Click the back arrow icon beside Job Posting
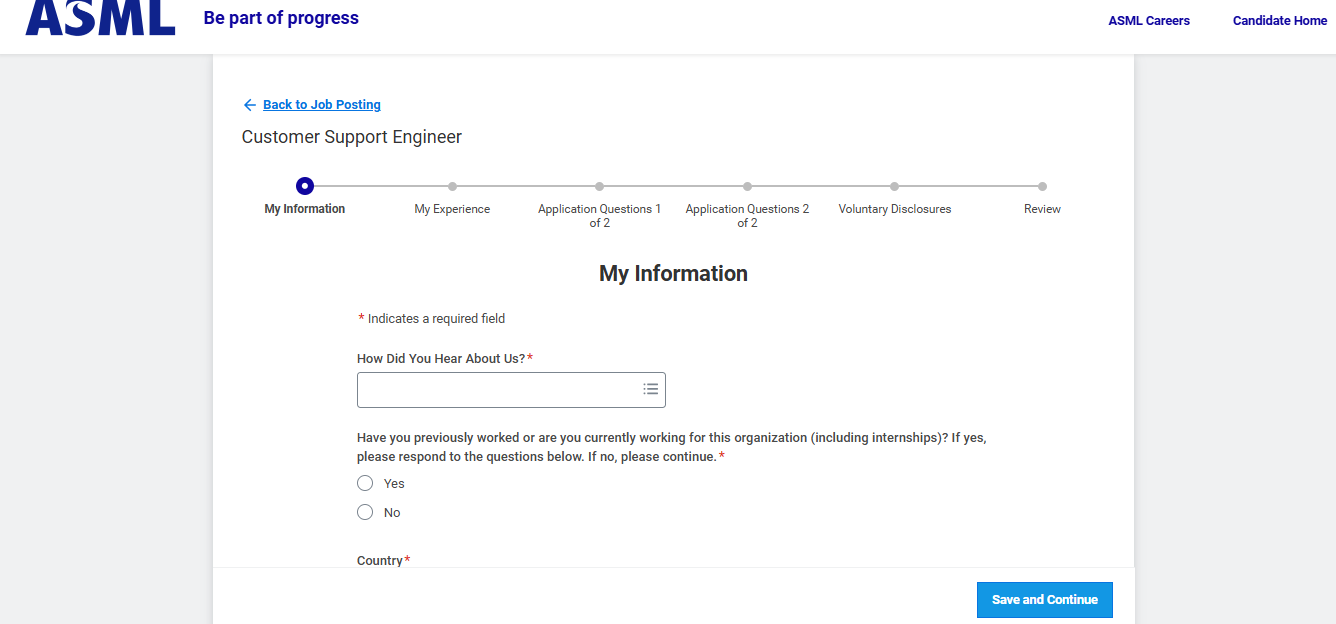 coord(250,105)
